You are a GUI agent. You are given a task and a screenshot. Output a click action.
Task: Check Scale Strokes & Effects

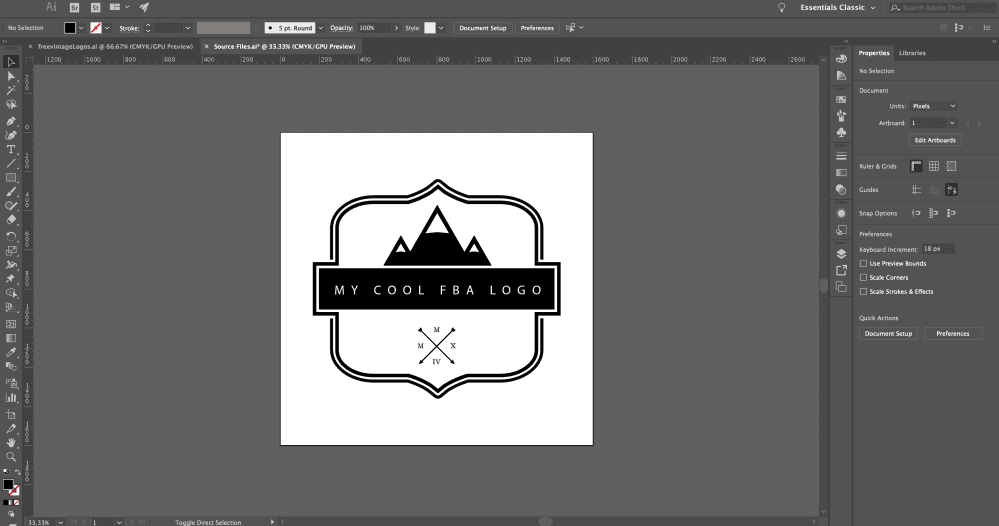click(863, 292)
